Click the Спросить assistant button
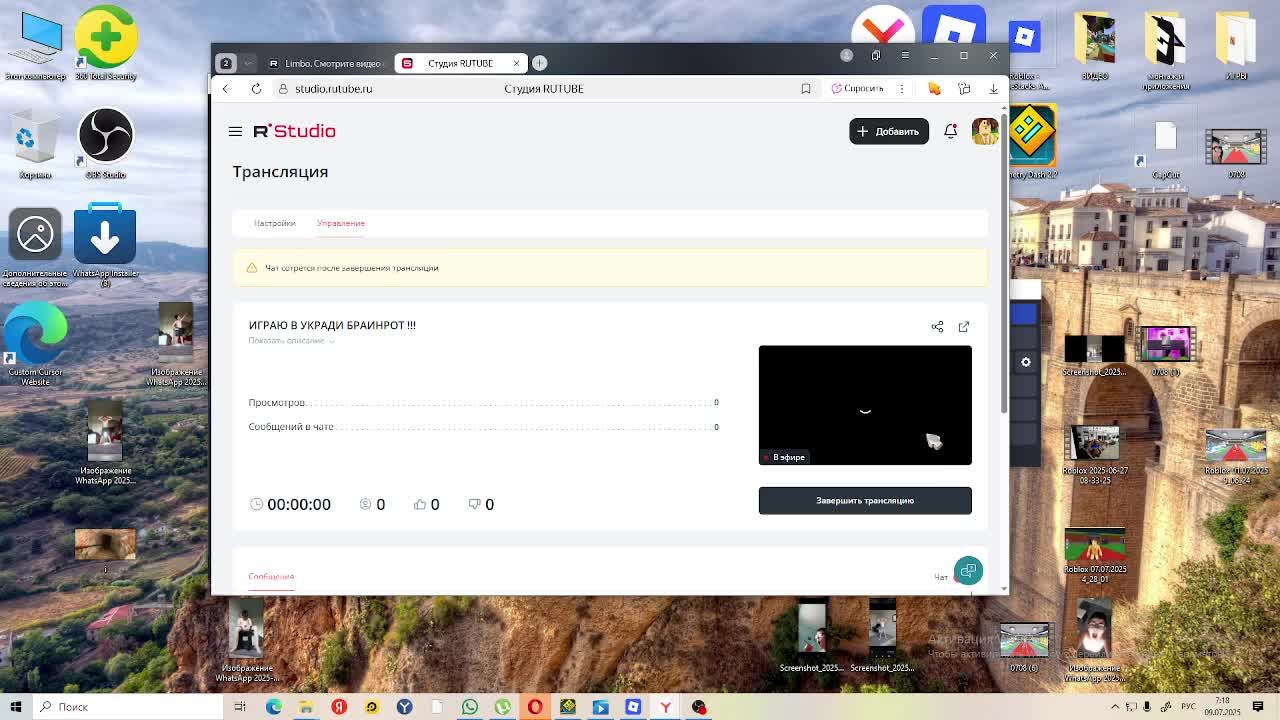Image resolution: width=1280 pixels, height=720 pixels. click(857, 89)
